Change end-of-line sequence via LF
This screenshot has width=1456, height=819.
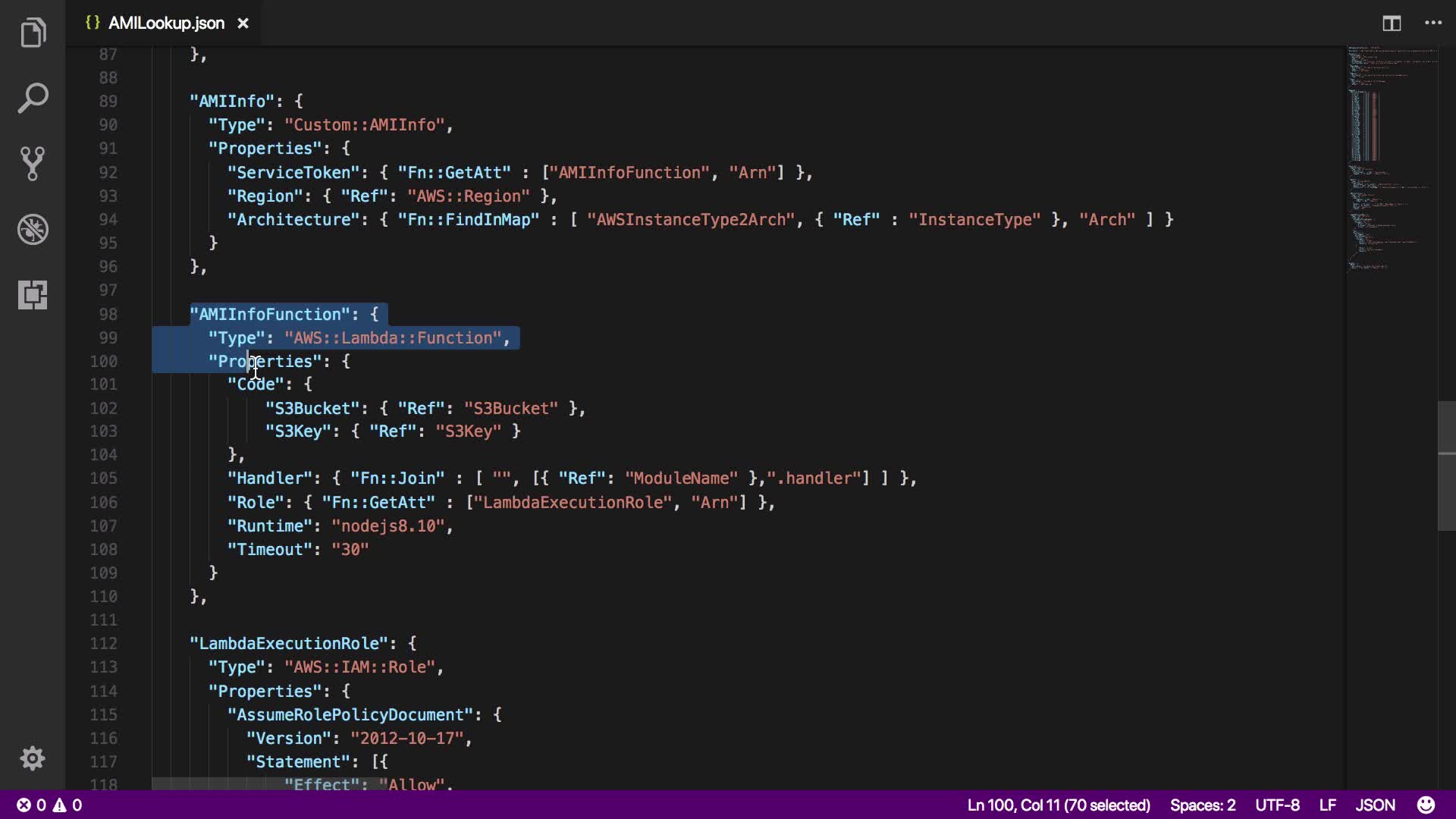pos(1327,805)
